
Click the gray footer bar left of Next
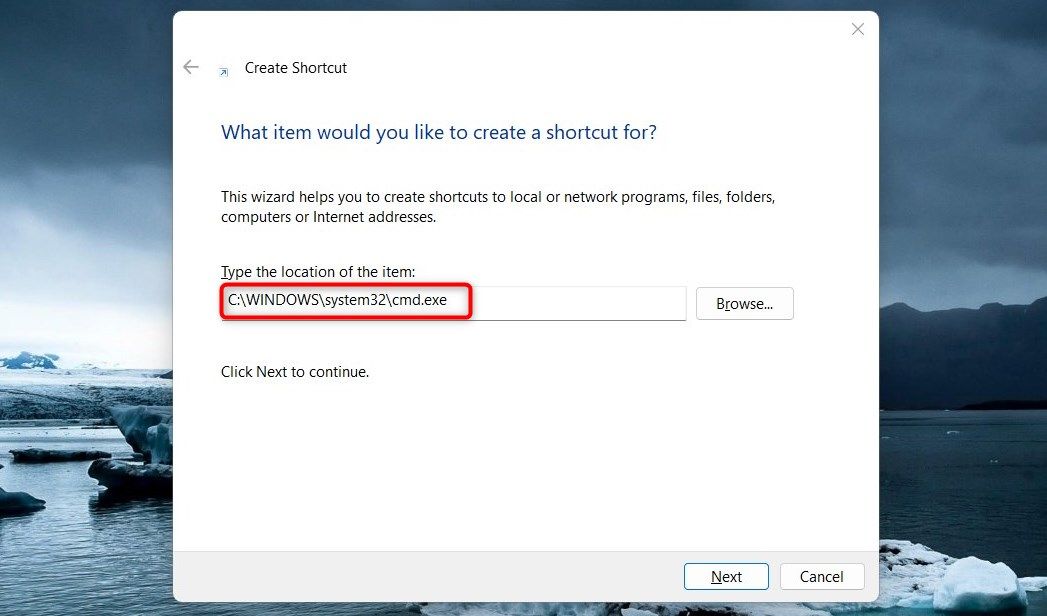point(427,576)
